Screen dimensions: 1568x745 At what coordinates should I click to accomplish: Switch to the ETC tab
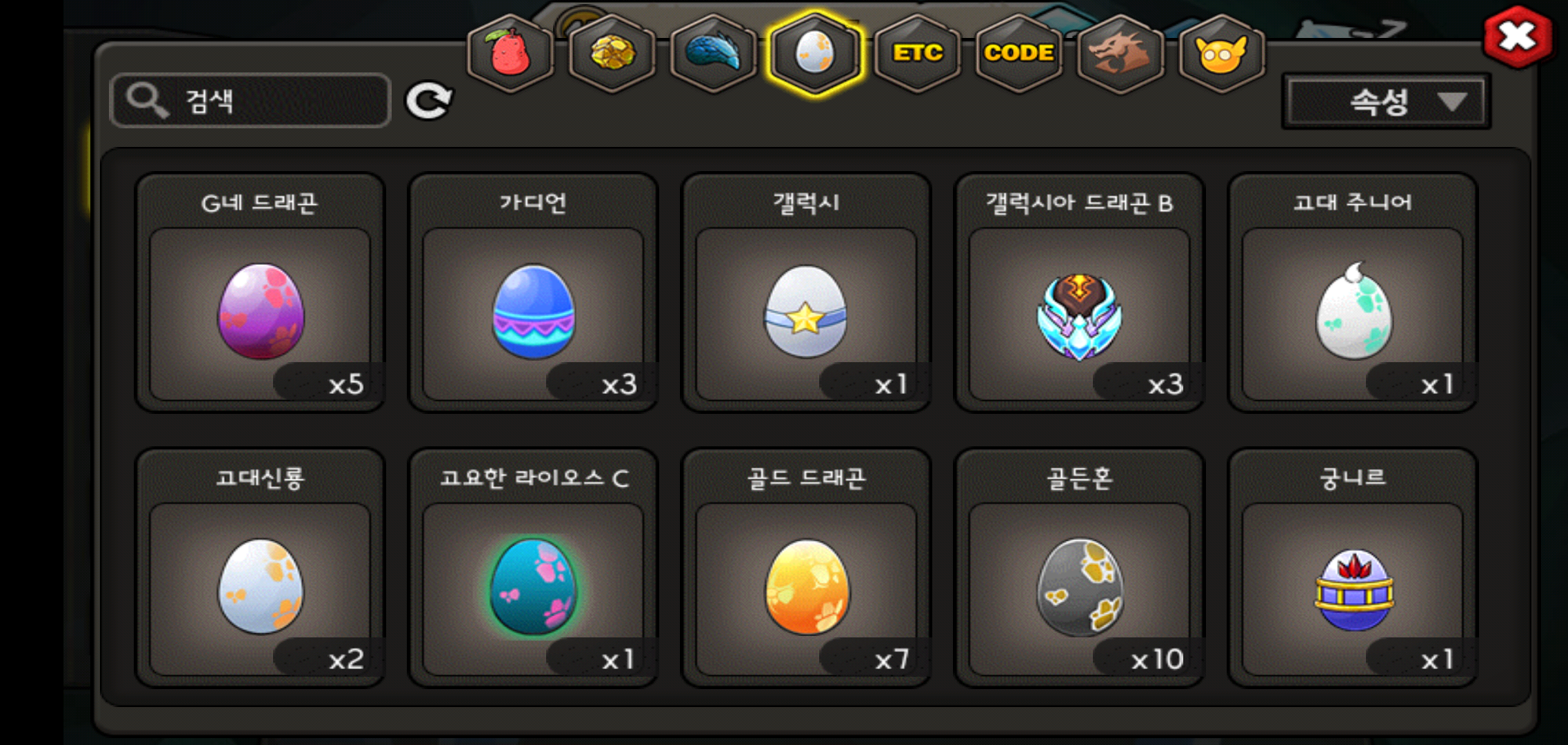pos(917,53)
